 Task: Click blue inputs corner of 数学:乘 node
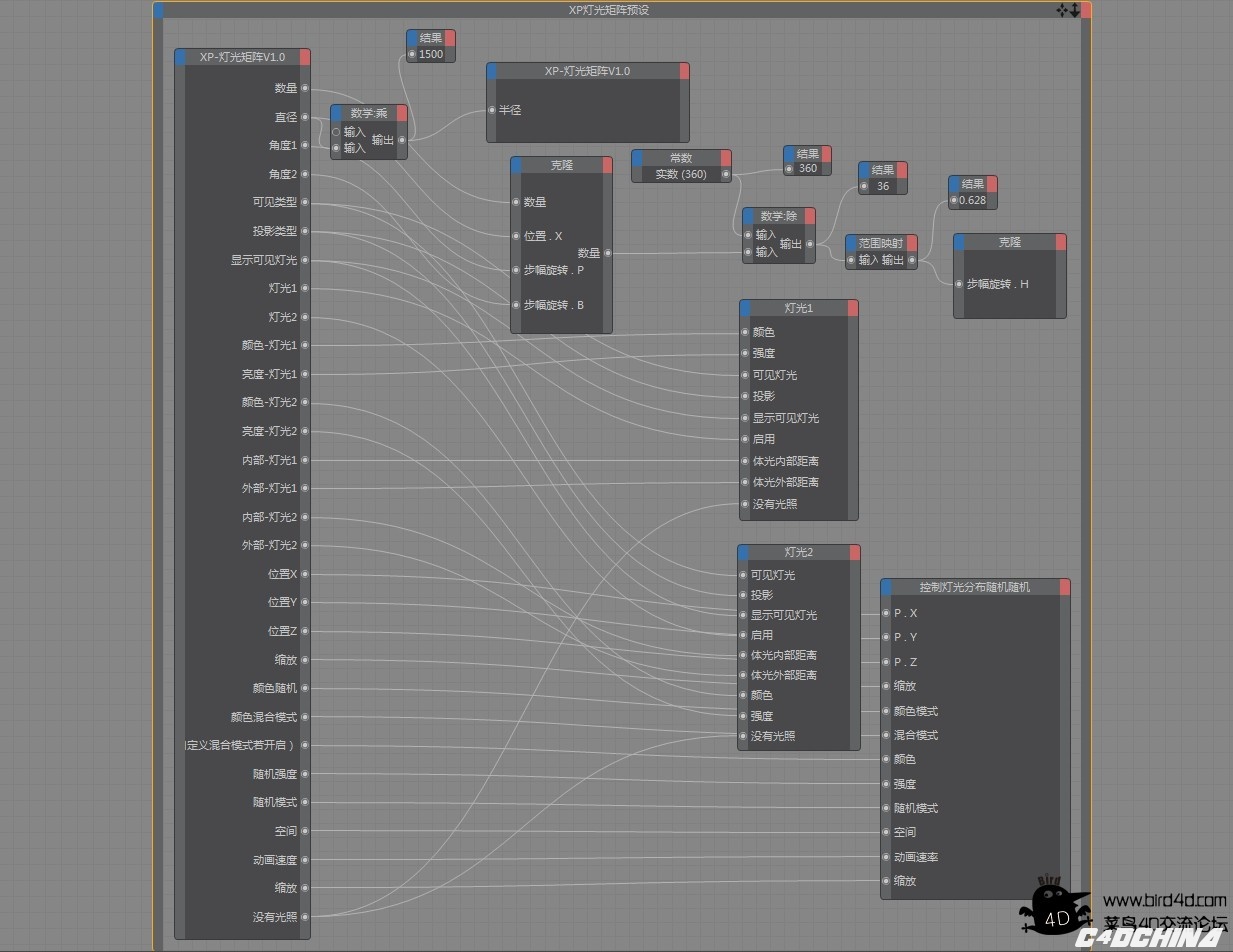336,113
